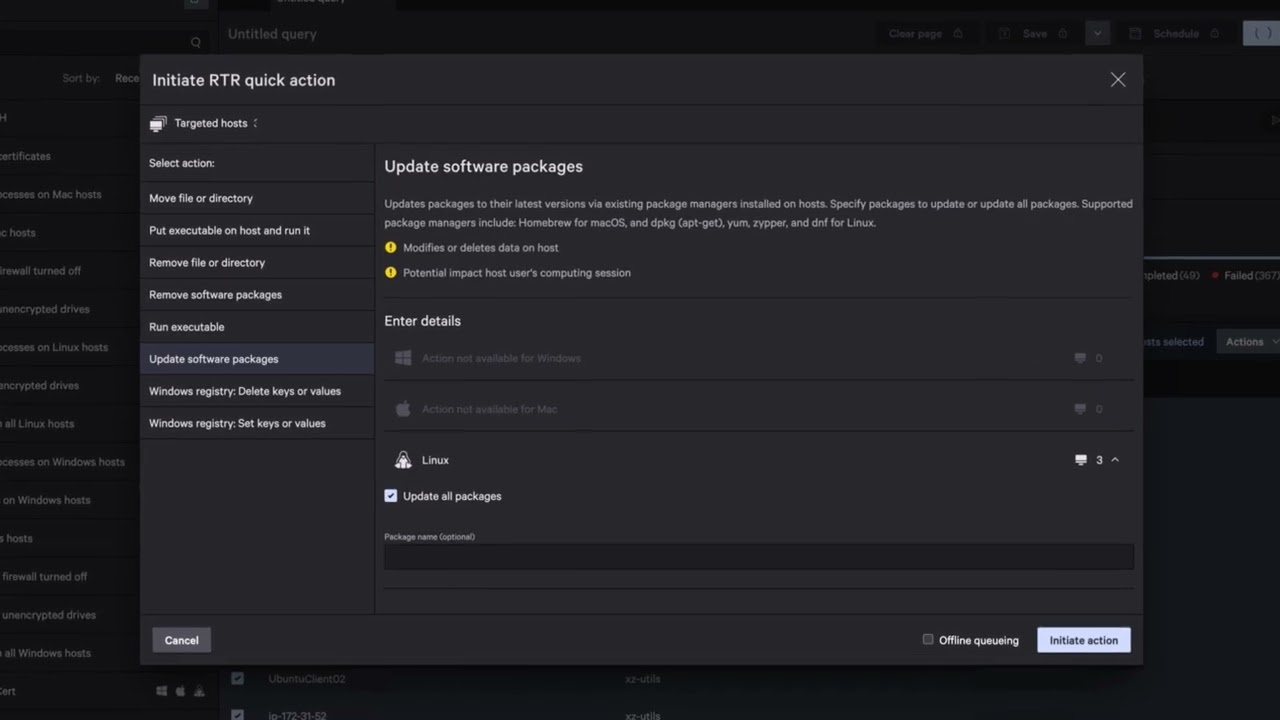Click the Save disk icon in background toolbar

click(1005, 34)
